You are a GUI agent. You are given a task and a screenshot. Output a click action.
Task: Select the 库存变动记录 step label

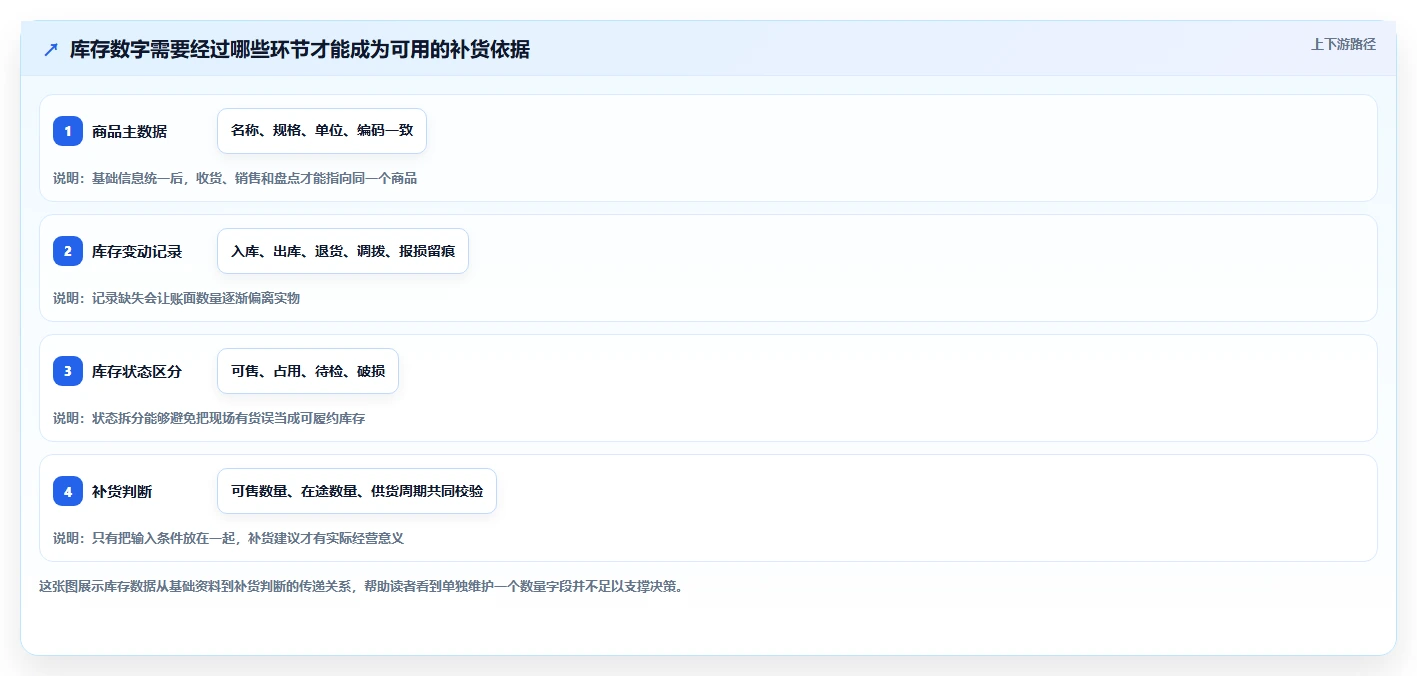tap(137, 251)
